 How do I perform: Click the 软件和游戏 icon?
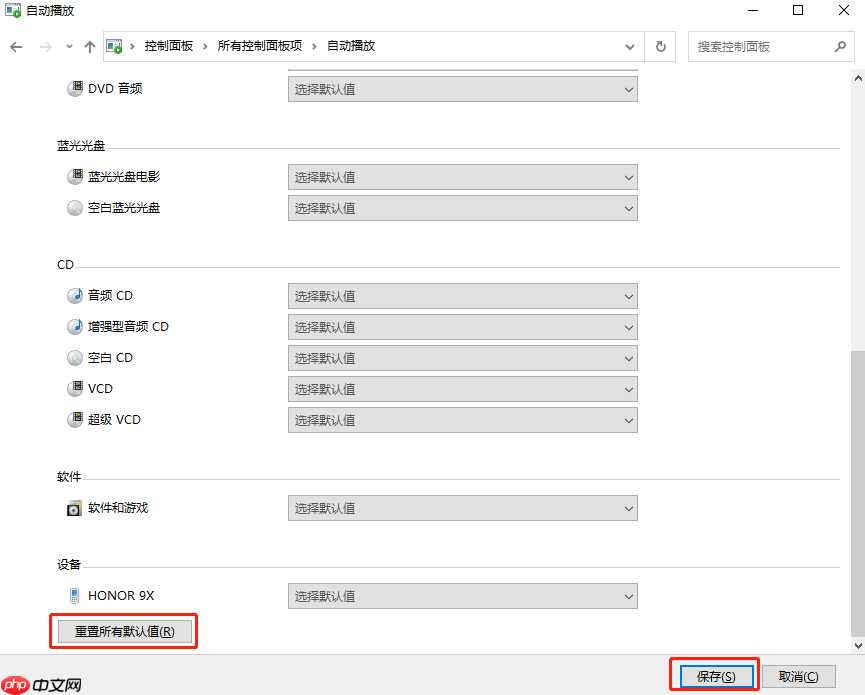pos(75,508)
